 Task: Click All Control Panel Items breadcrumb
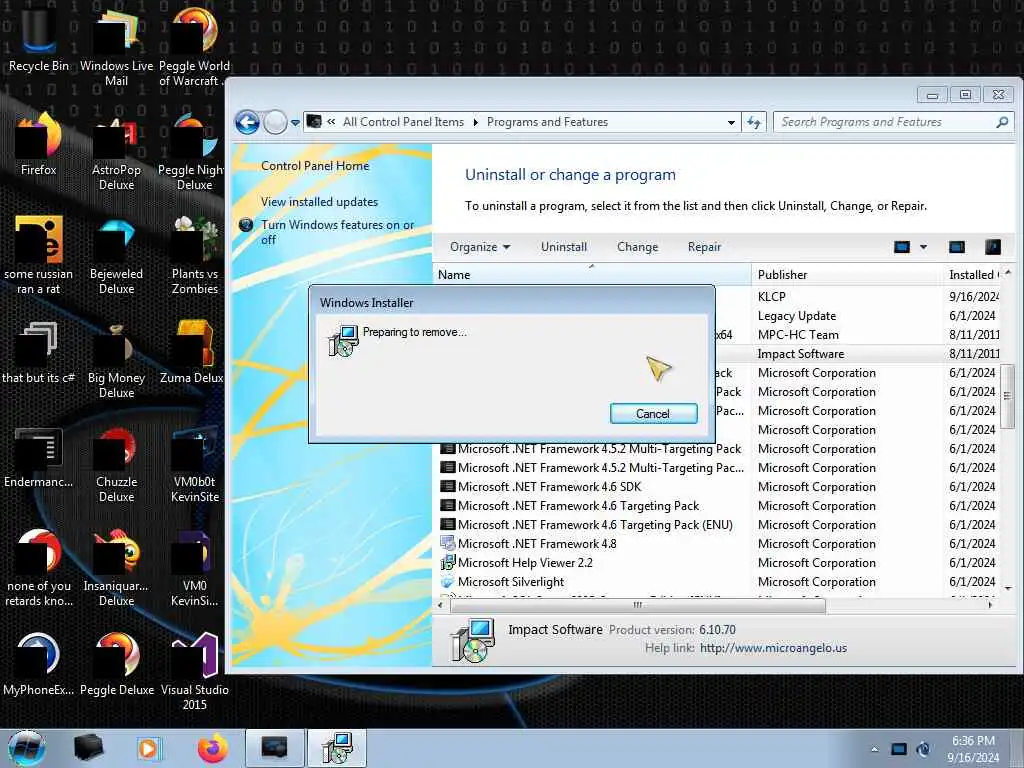(403, 122)
